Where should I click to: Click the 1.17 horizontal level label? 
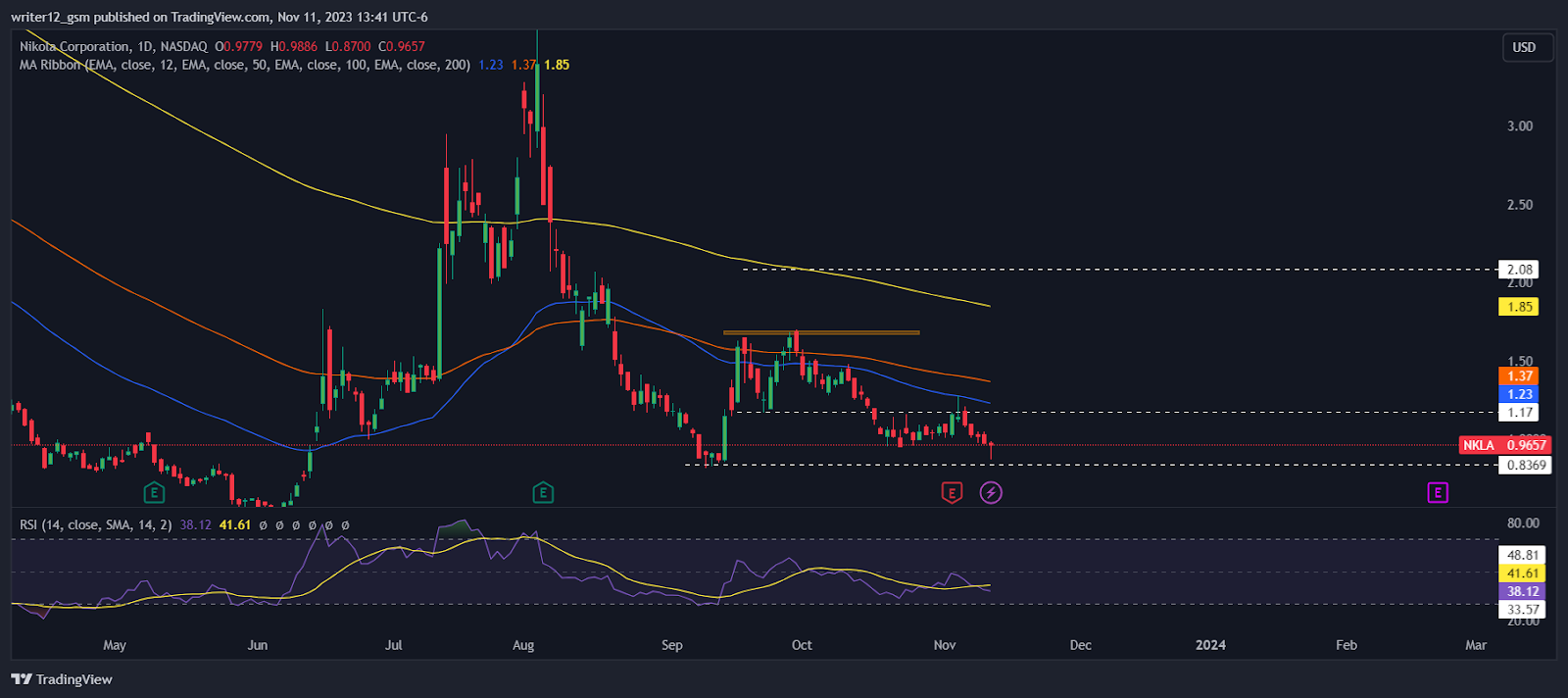pyautogui.click(x=1519, y=412)
